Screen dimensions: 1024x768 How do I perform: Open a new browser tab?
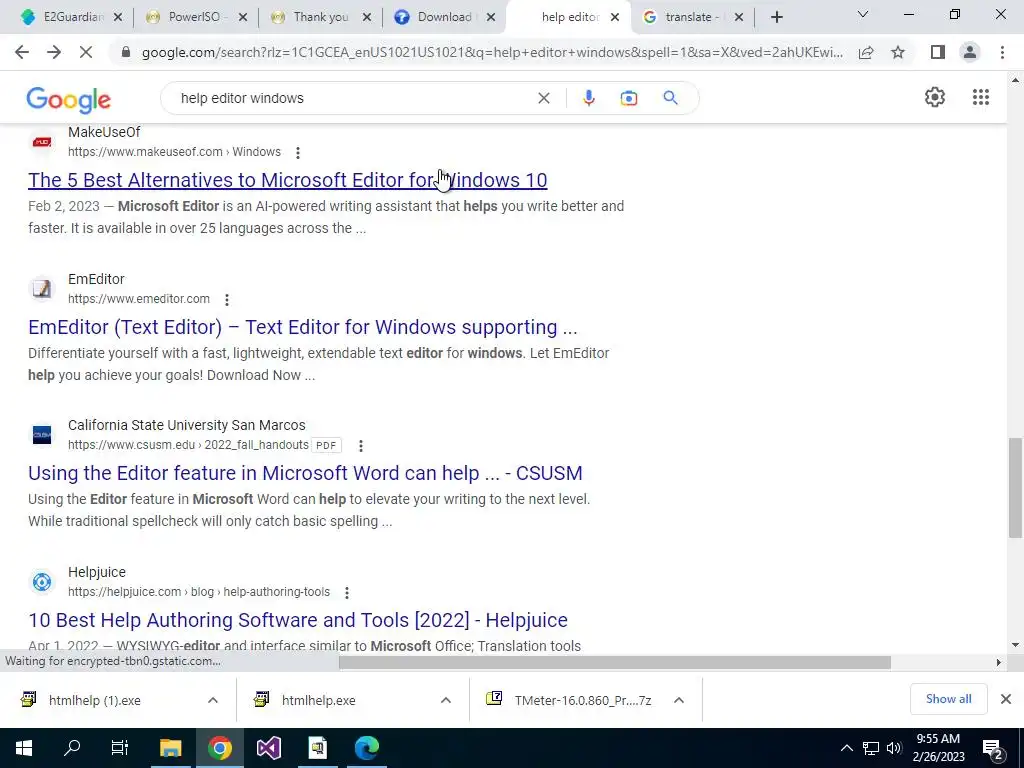pyautogui.click(x=776, y=18)
